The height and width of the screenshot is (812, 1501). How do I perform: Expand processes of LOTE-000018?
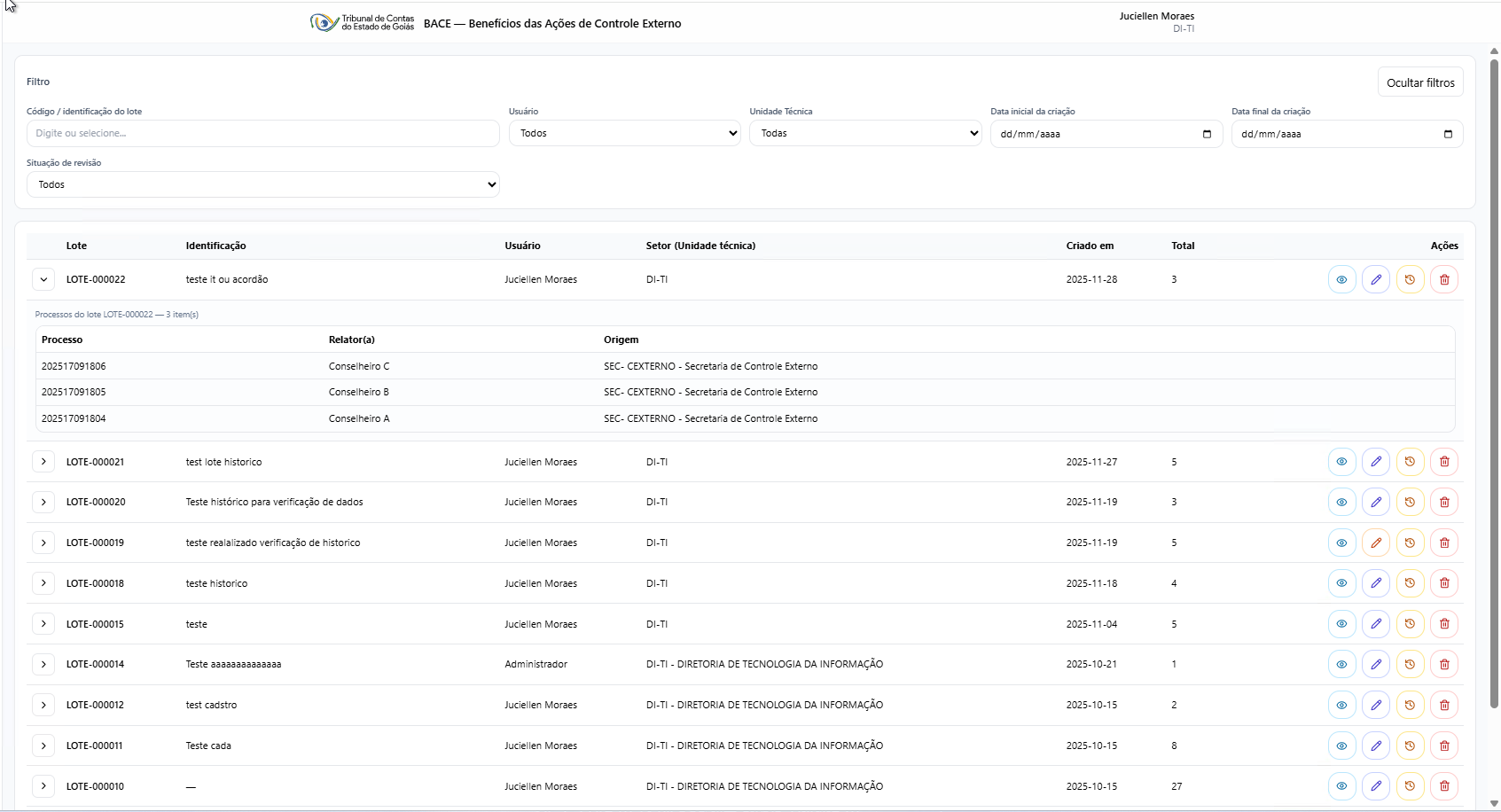coord(43,583)
